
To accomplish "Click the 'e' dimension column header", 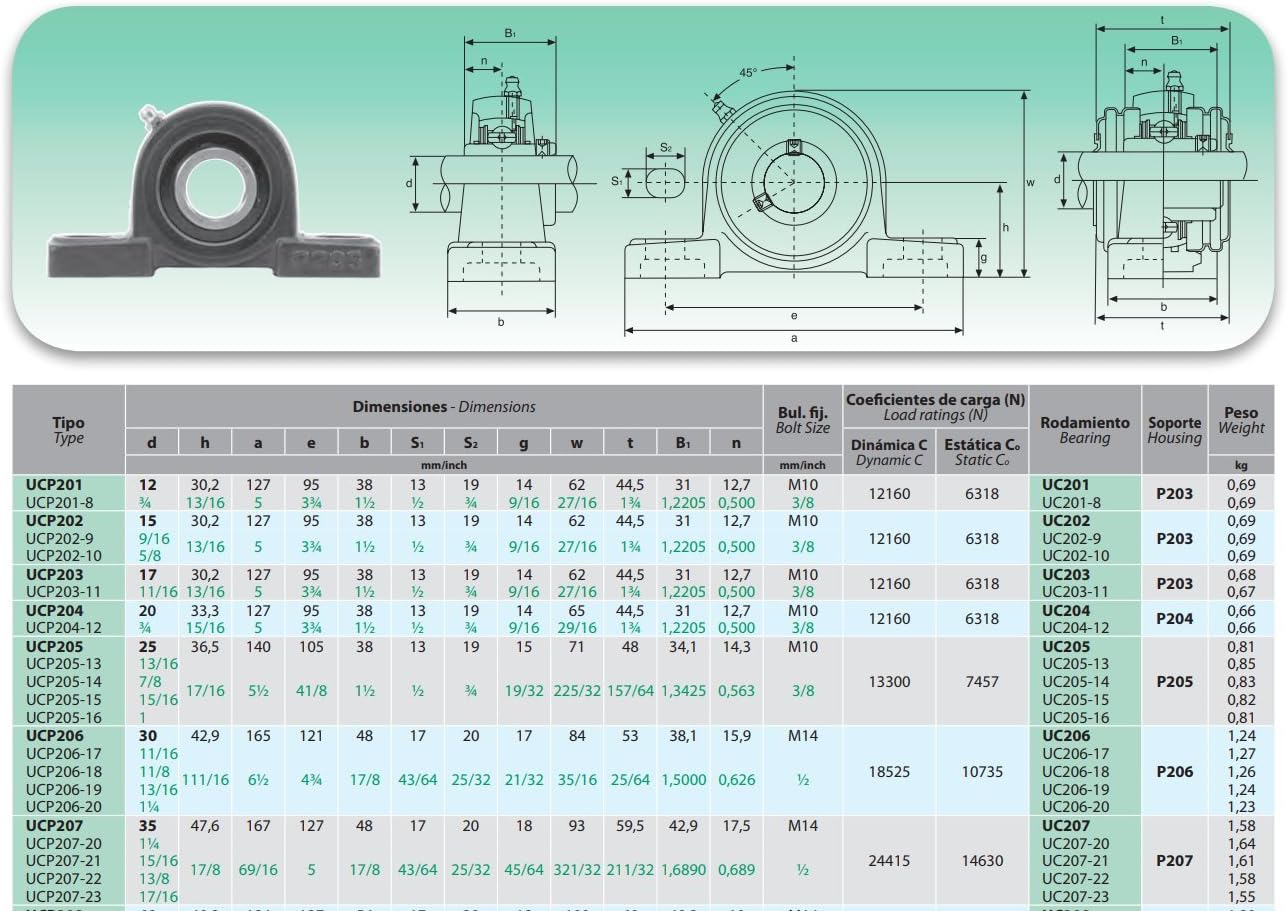I will pos(311,443).
